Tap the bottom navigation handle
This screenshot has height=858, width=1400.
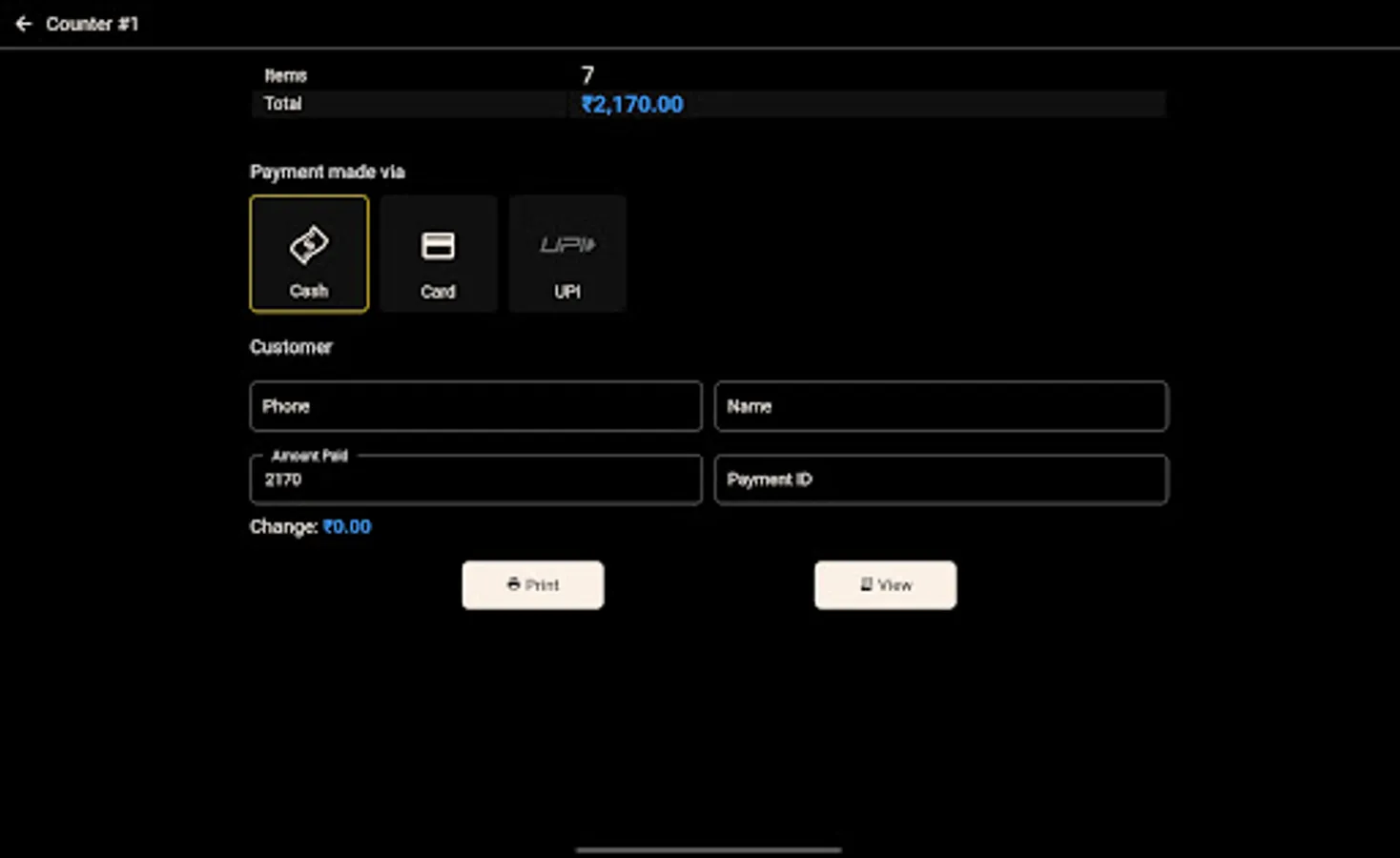[707, 849]
